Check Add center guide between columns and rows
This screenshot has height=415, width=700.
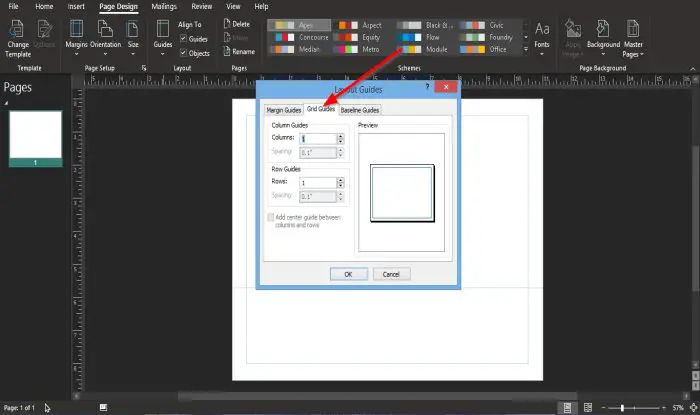(x=271, y=217)
